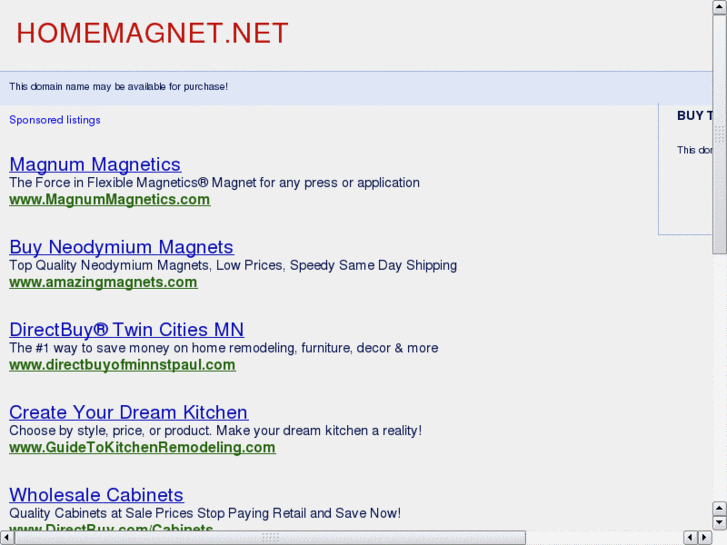Open DirectBuy Twin Cities MN listing
Screen dimensions: 727x545
coord(127,330)
